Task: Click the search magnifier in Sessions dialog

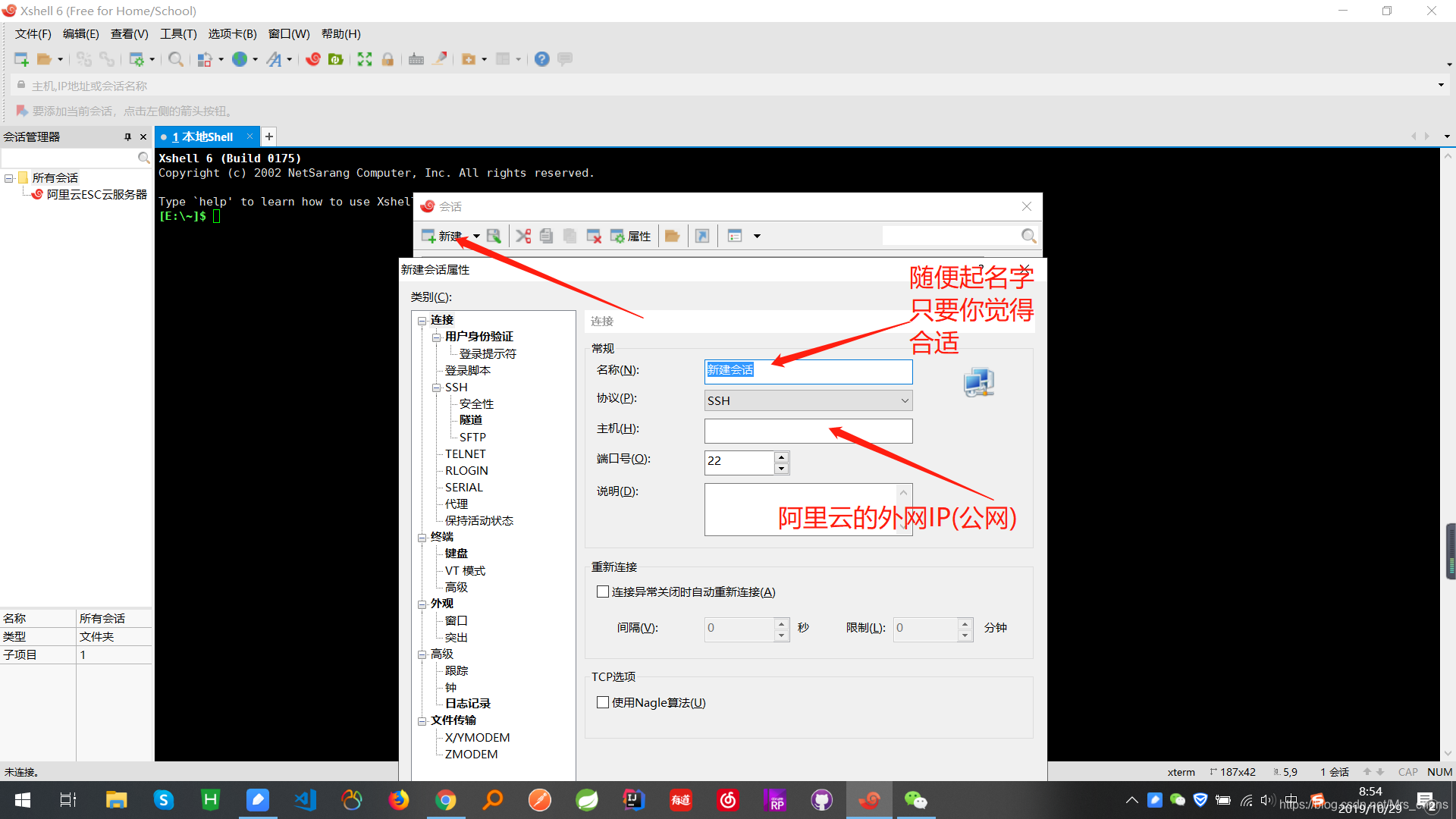Action: pos(1028,236)
